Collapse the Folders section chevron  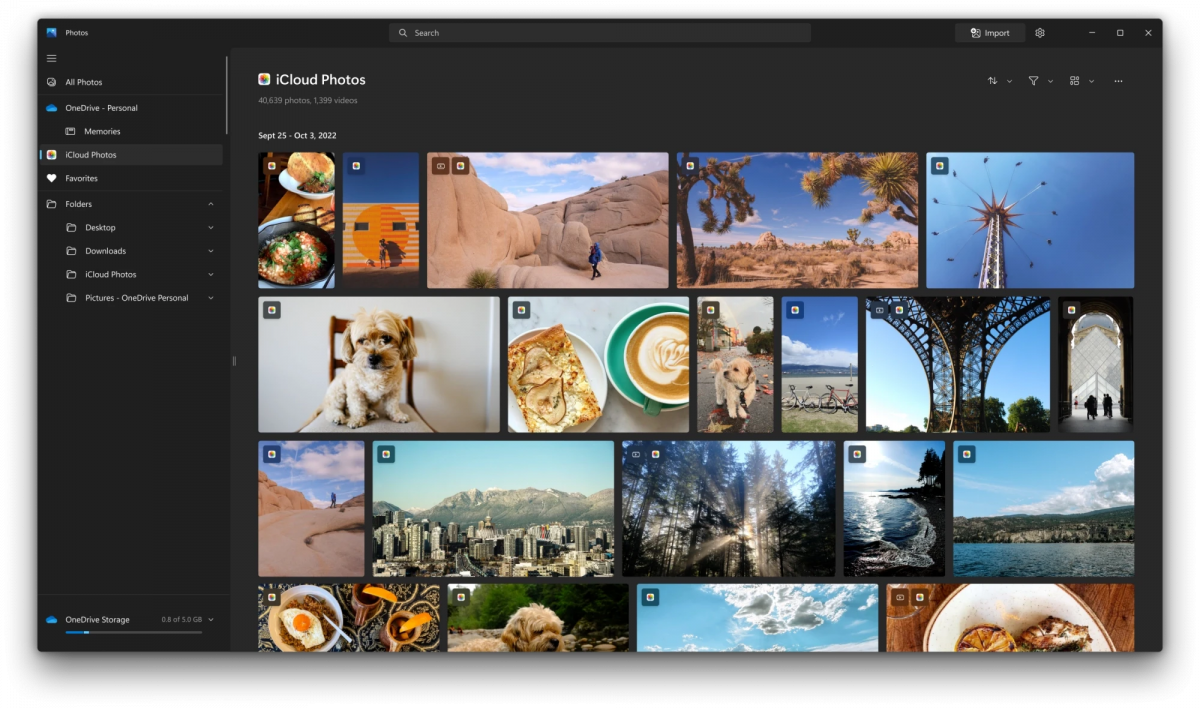pos(211,204)
